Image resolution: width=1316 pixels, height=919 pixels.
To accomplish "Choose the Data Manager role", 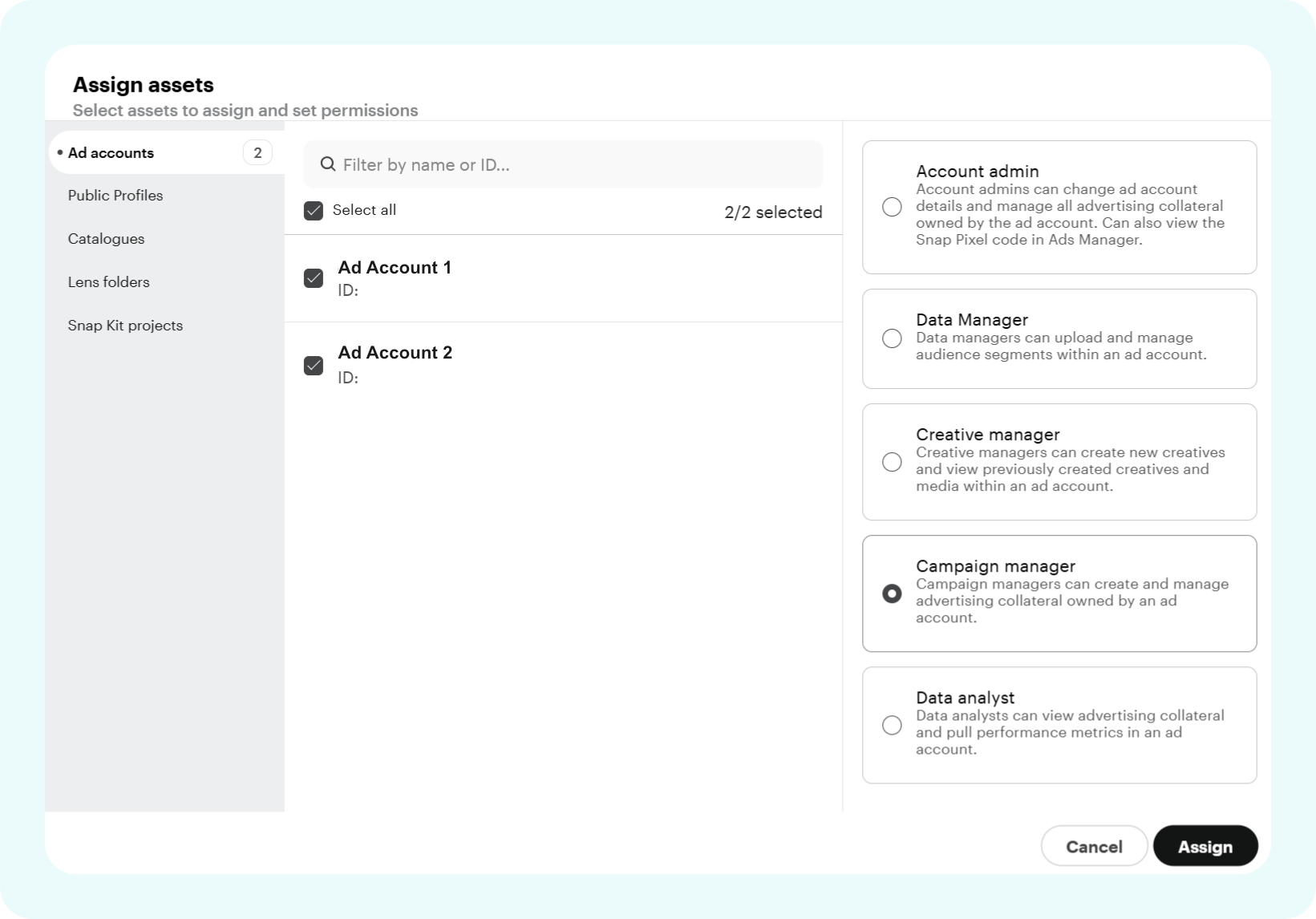I will click(892, 338).
